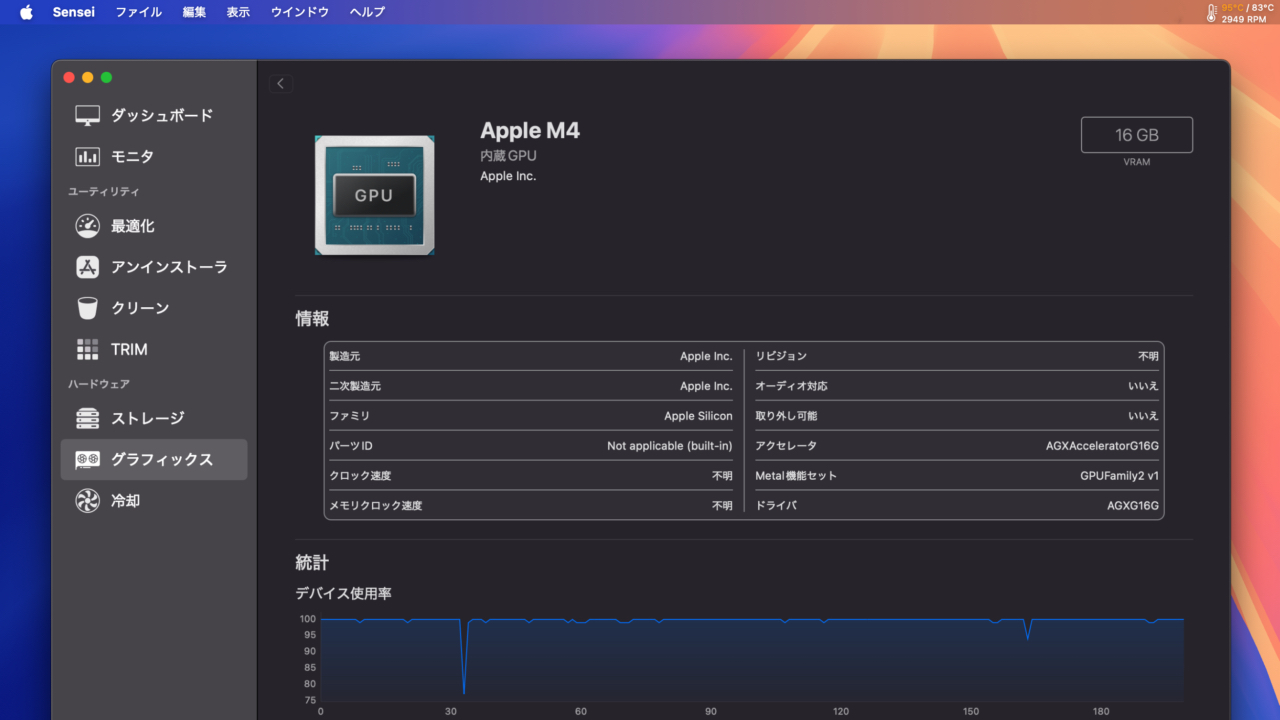Select 最適化 label in sidebar
The height and width of the screenshot is (720, 1280).
pos(133,226)
